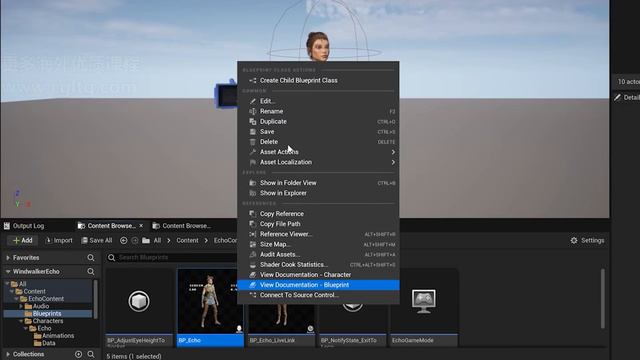640x360 pixels.
Task: Expand Audio folder arrow
Action: (22, 306)
